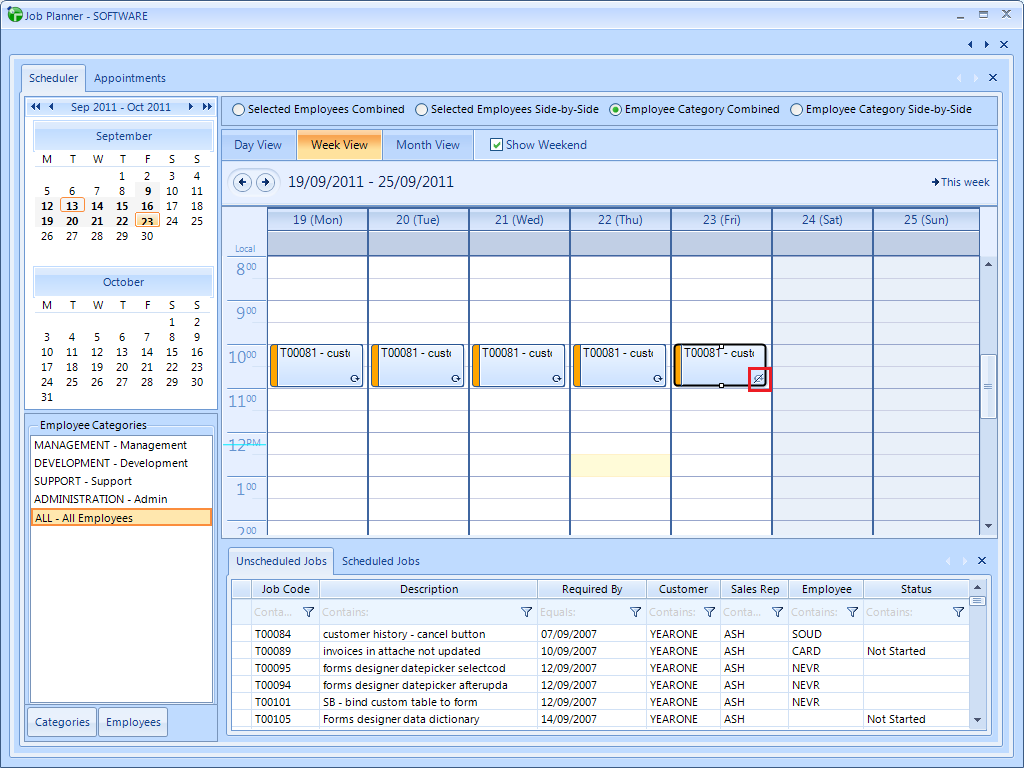The height and width of the screenshot is (768, 1024).
Task: Open the Customer column filter dropdown
Action: coord(709,612)
